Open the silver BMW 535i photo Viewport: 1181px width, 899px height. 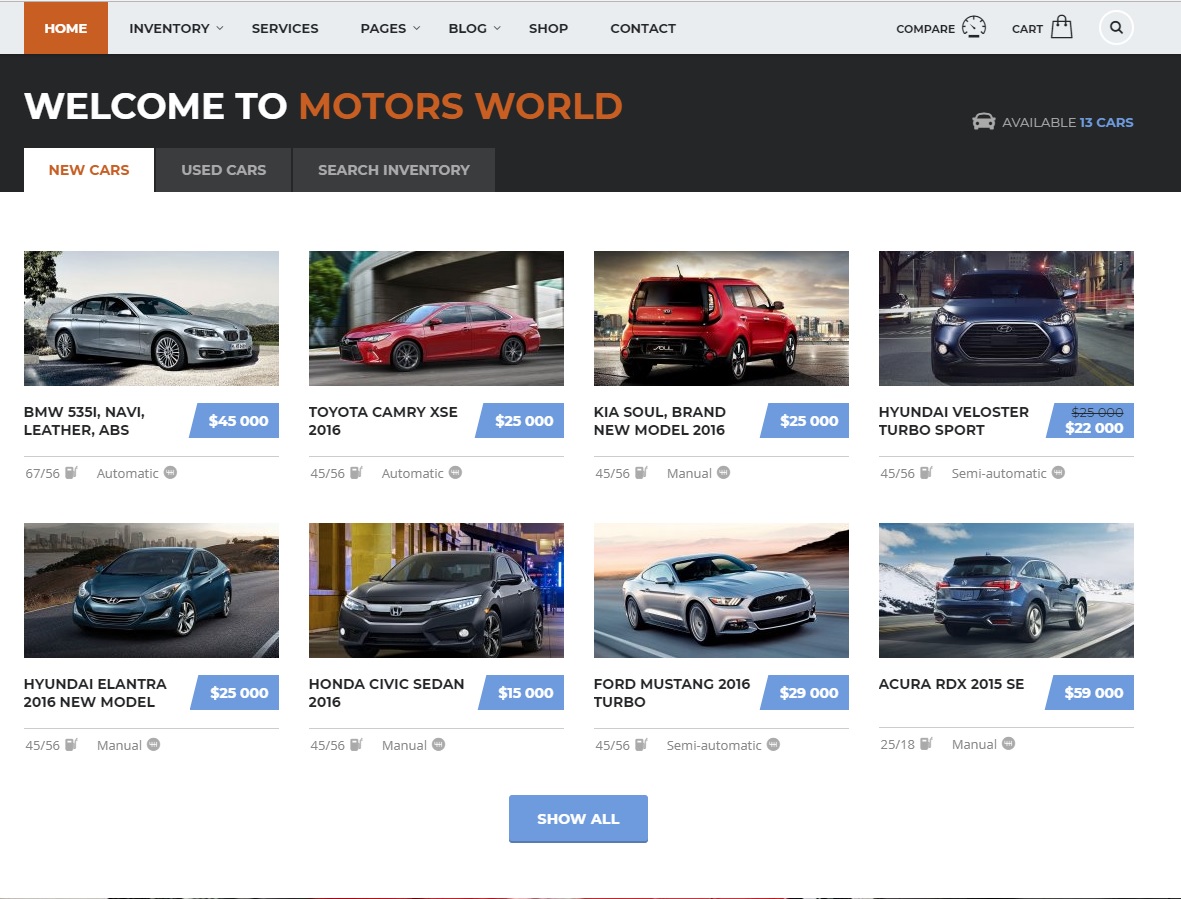pos(151,318)
